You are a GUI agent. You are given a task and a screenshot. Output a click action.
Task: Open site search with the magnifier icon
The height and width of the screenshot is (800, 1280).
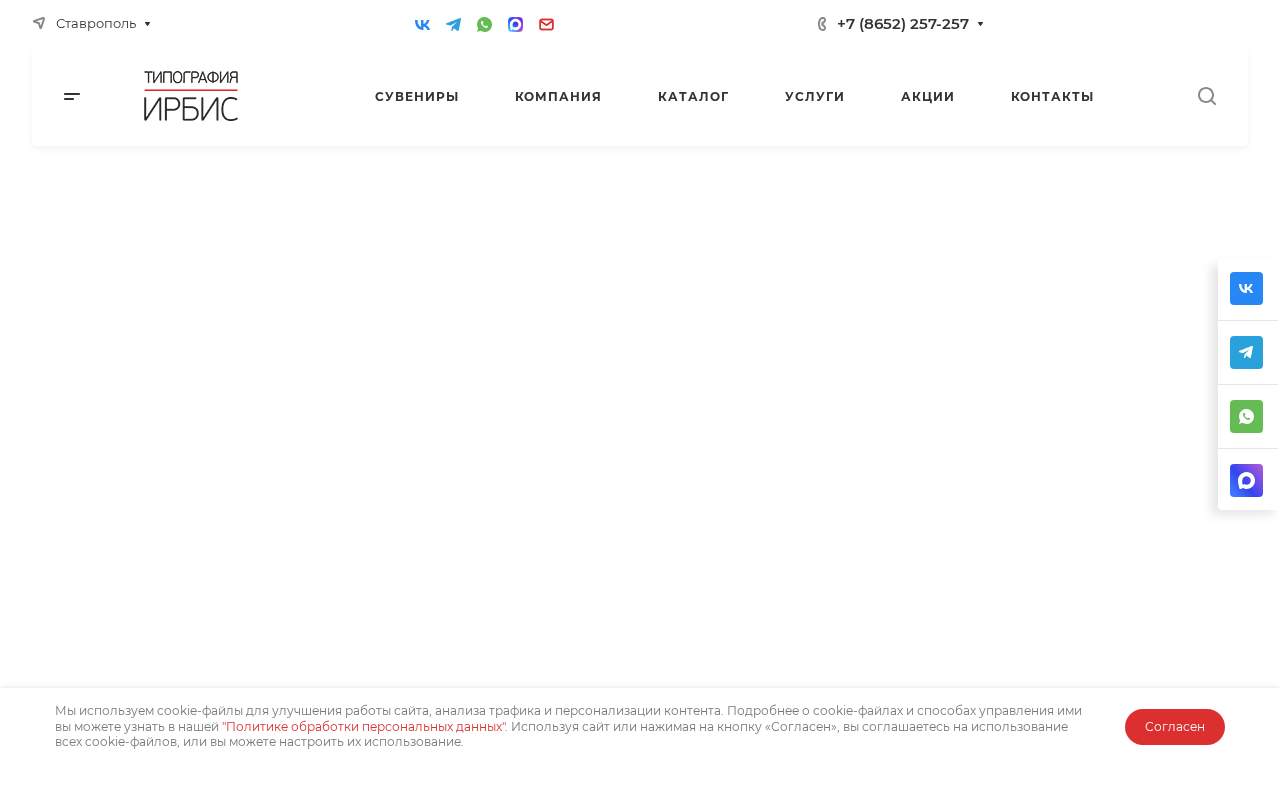tap(1207, 96)
